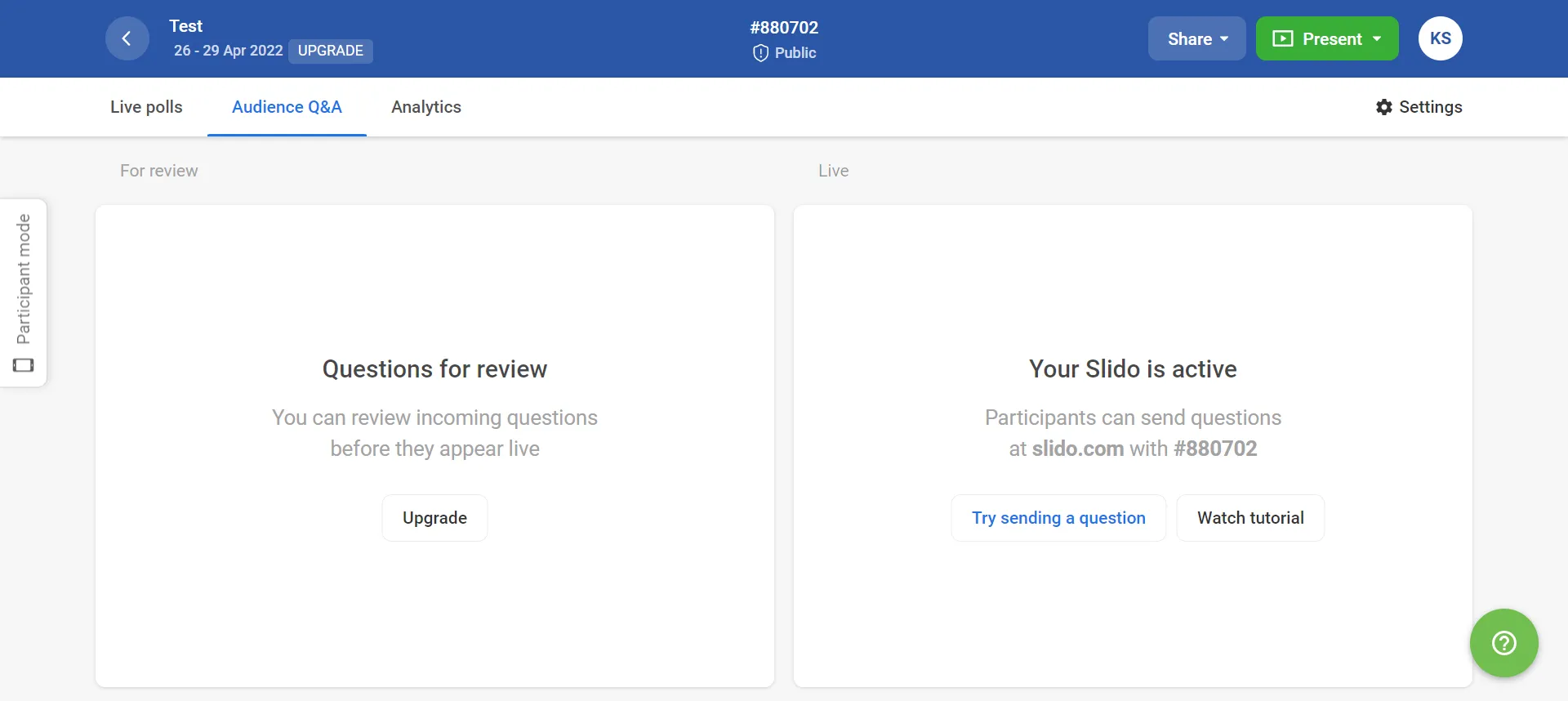The image size is (1568, 701).
Task: Click the Watch tutorial button
Action: tap(1250, 518)
